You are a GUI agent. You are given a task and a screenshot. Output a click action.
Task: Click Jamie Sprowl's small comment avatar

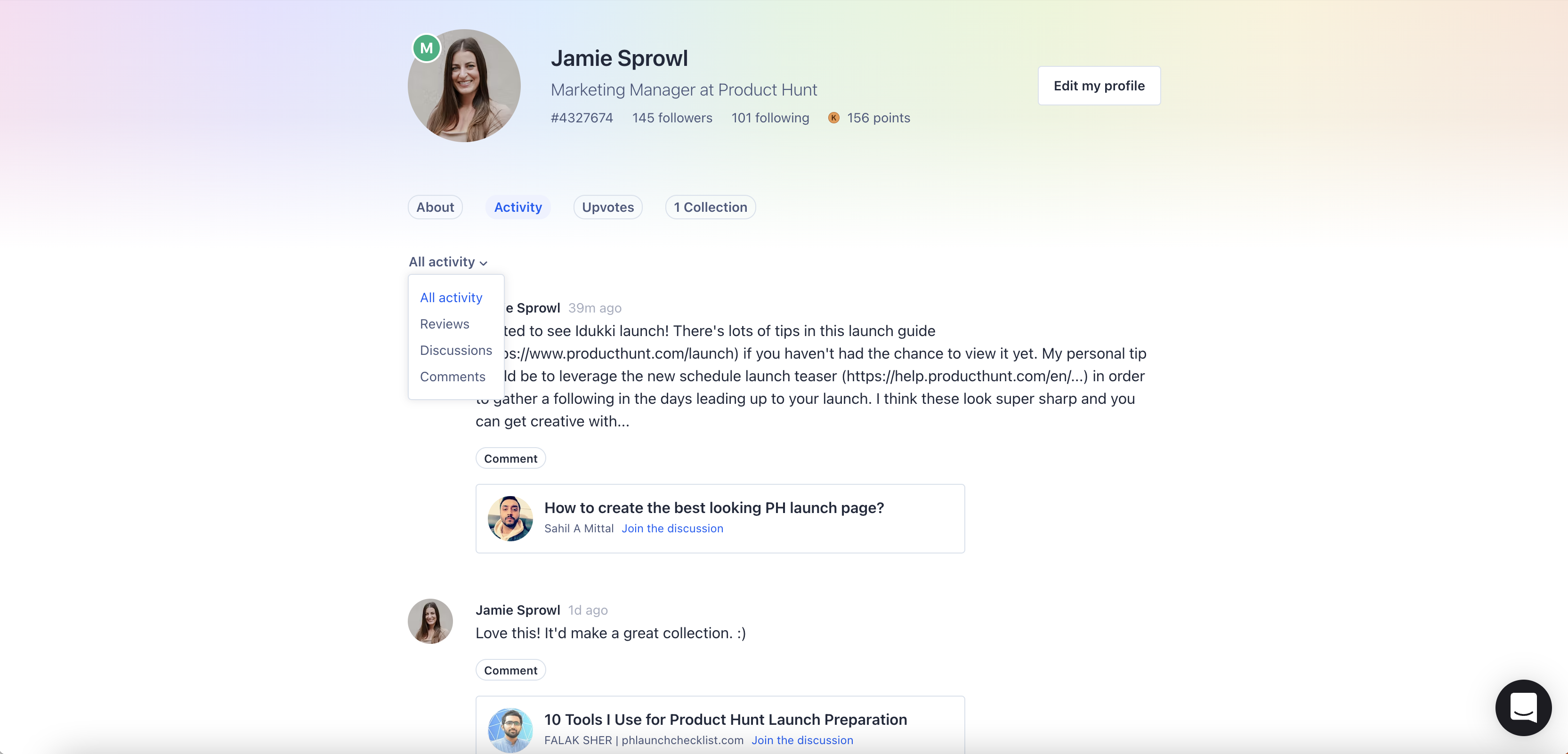pyautogui.click(x=430, y=621)
